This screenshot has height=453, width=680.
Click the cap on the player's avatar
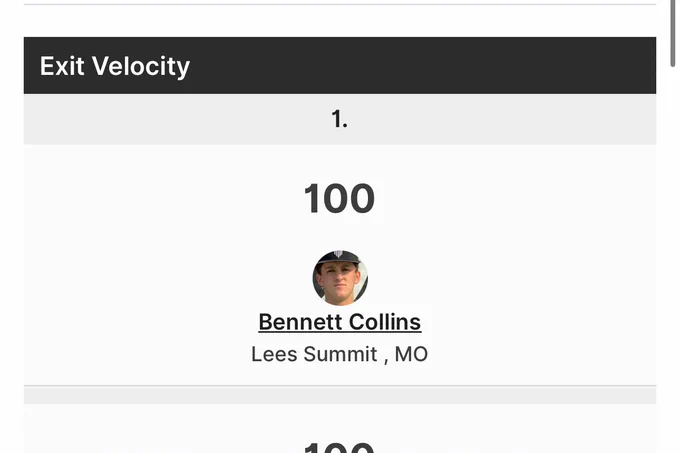point(339,257)
